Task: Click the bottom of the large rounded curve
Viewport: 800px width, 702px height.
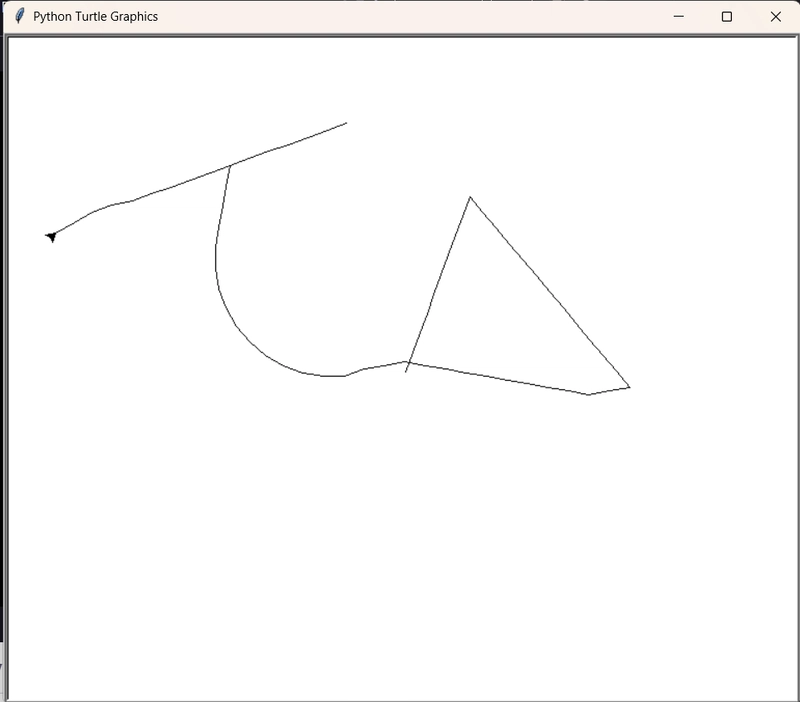Action: point(325,376)
